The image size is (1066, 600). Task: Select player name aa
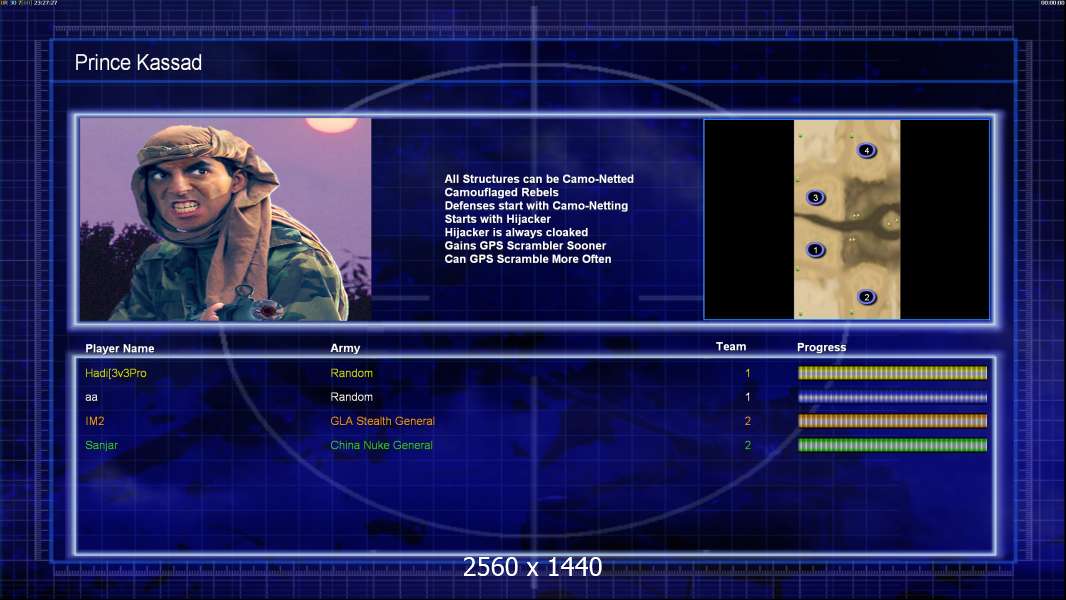point(91,397)
